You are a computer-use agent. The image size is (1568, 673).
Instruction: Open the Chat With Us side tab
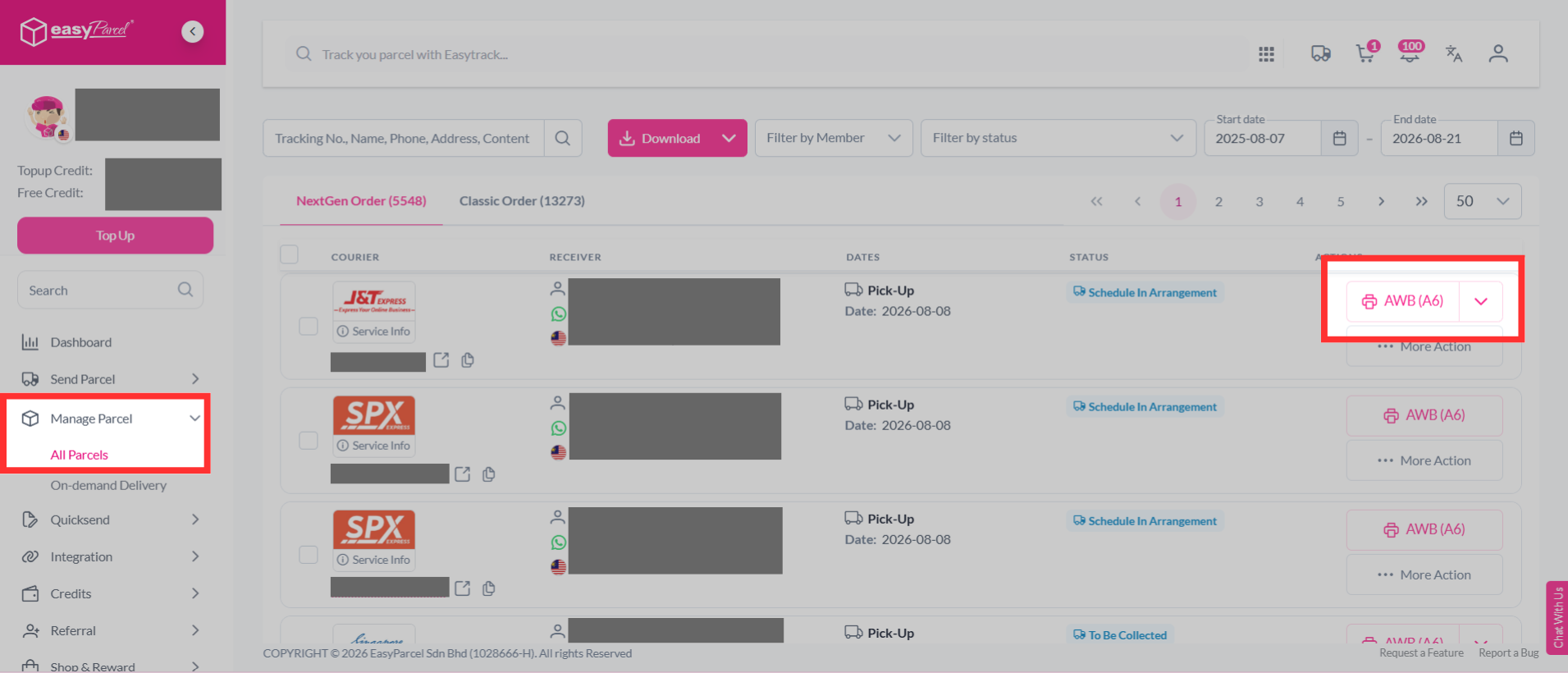coord(1557,617)
